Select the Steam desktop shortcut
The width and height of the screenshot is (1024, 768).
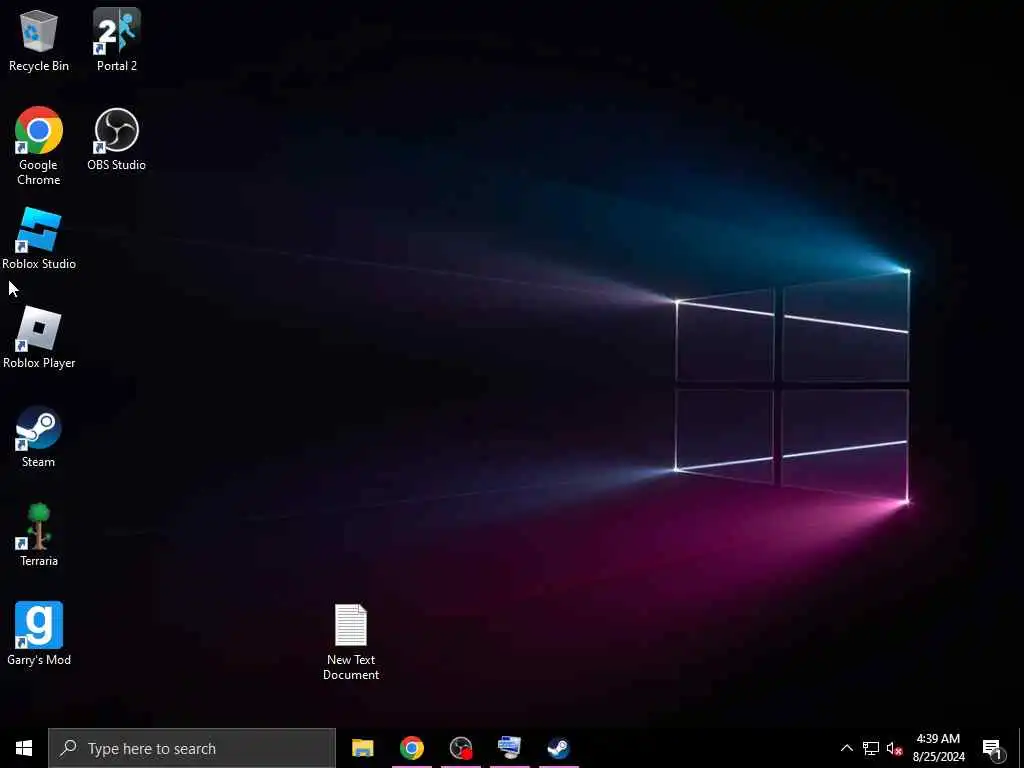39,437
